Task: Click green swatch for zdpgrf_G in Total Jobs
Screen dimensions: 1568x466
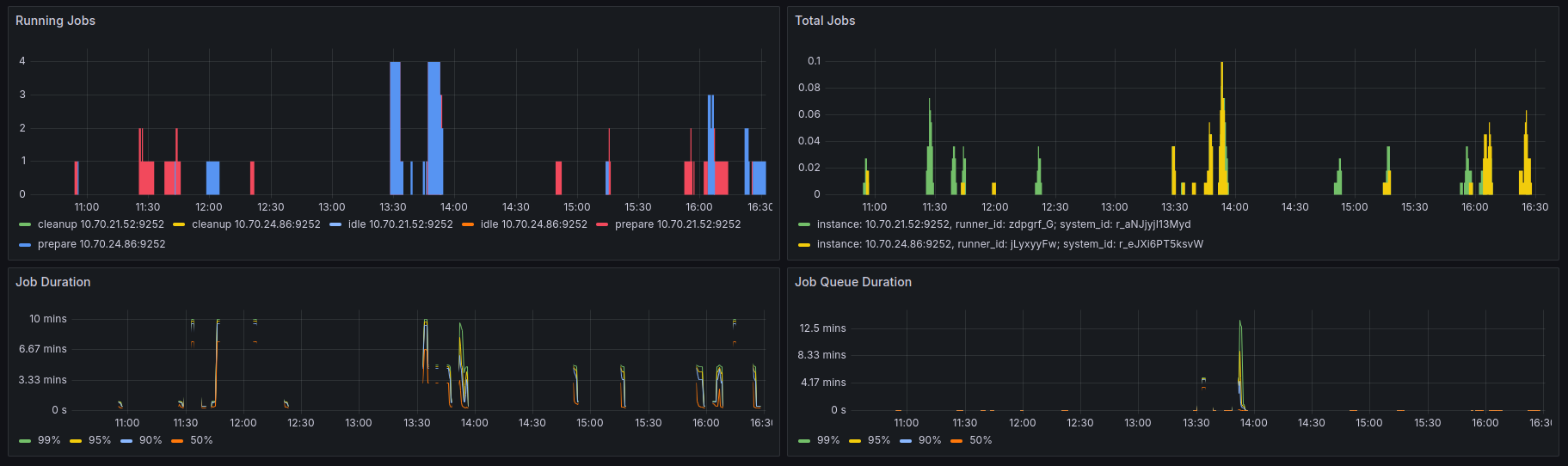Action: pos(804,225)
